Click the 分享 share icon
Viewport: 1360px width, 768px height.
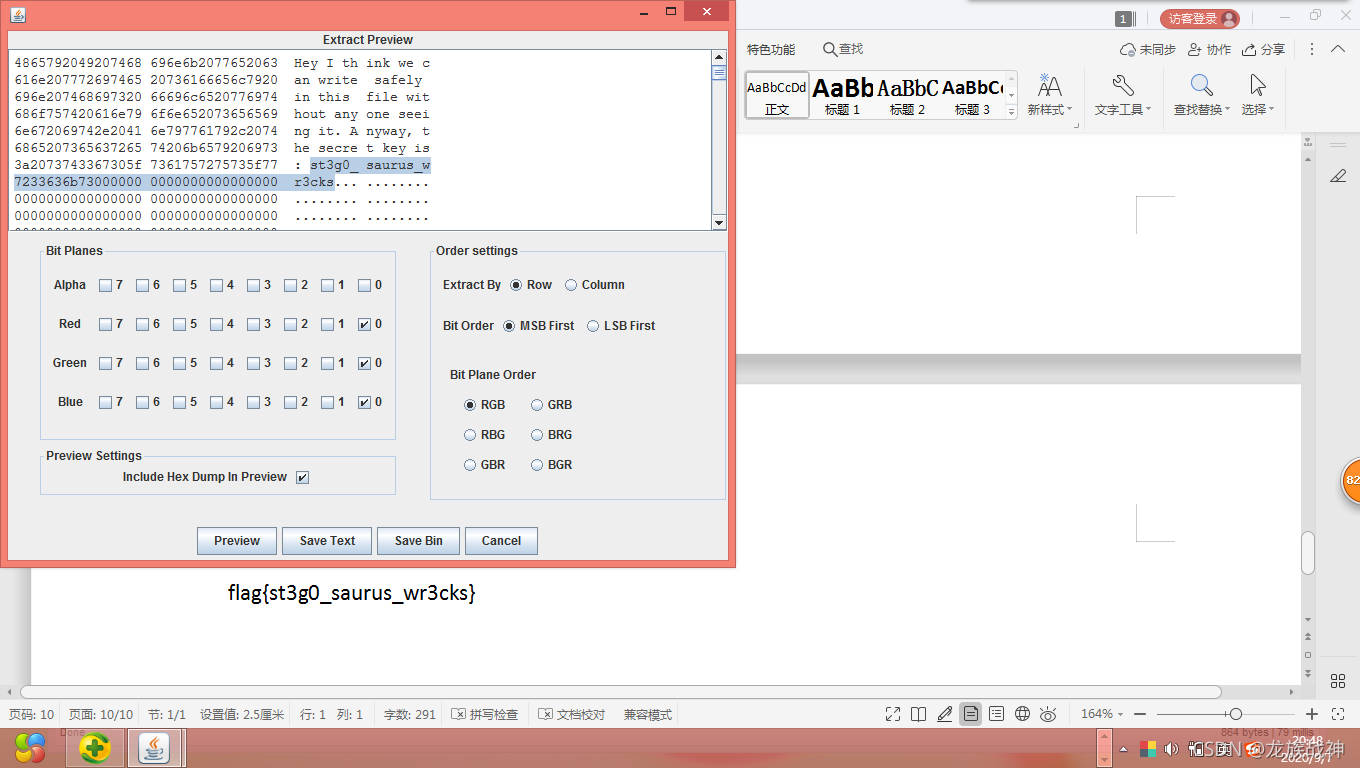[x=1263, y=49]
